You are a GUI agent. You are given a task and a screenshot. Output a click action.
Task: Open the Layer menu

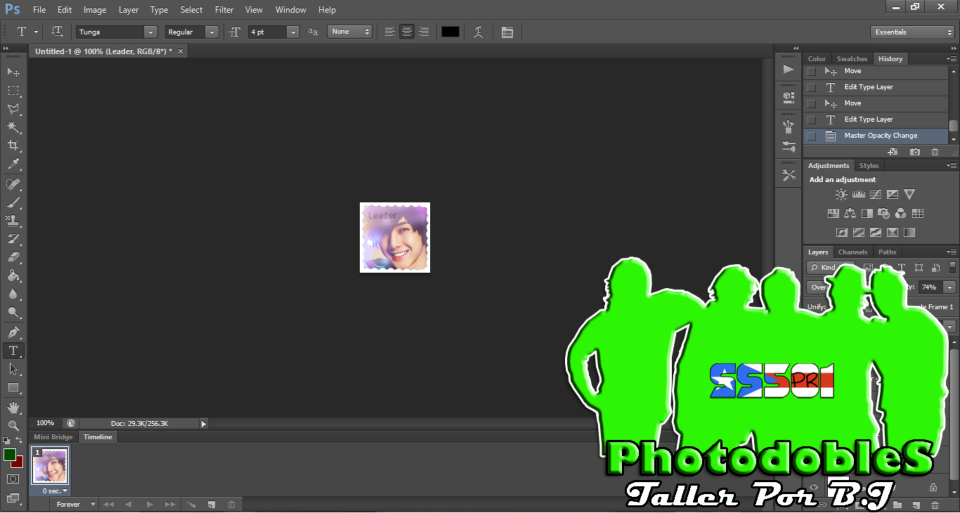[x=128, y=10]
